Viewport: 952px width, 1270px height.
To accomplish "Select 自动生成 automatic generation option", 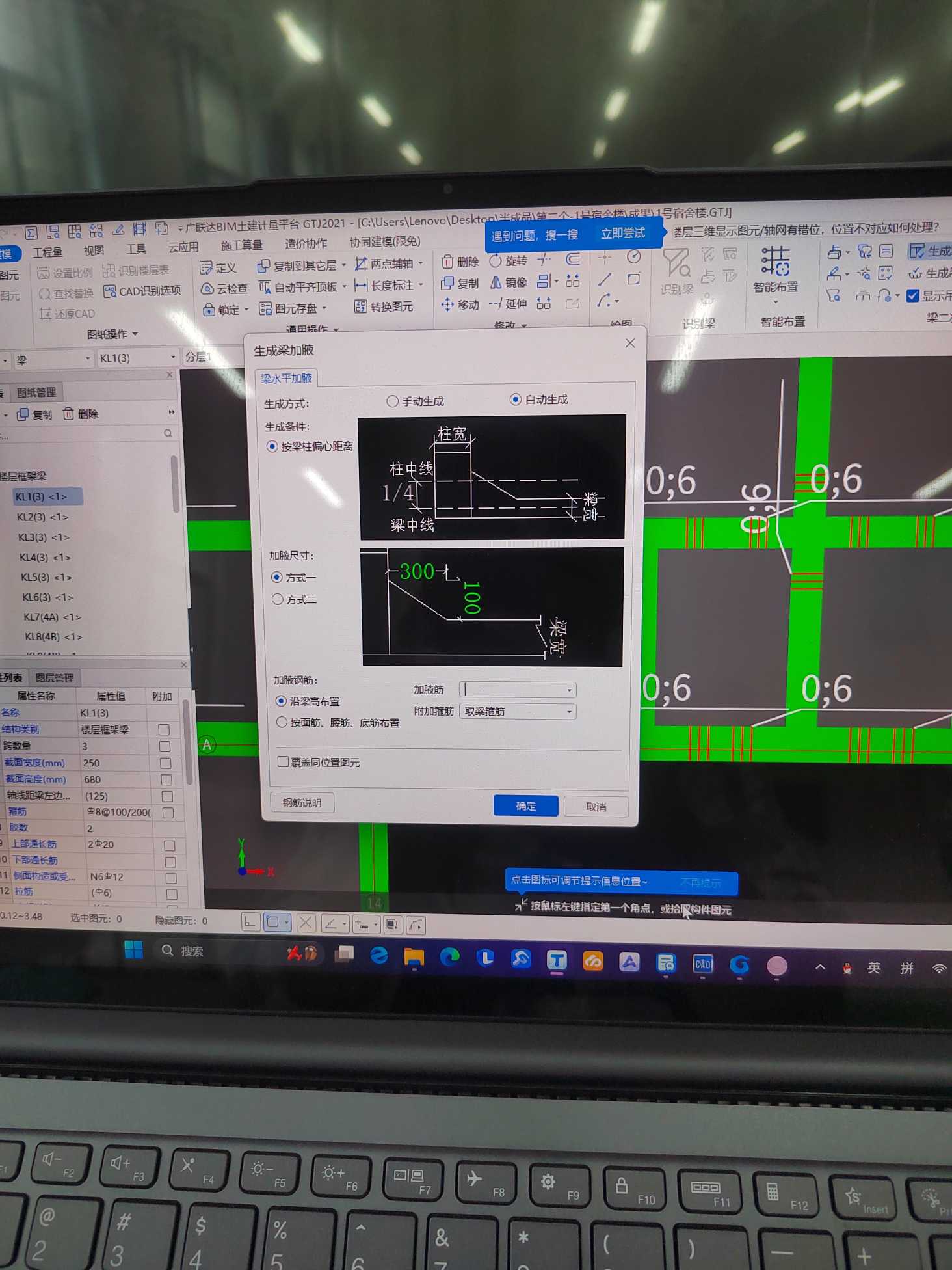I will pos(539,399).
